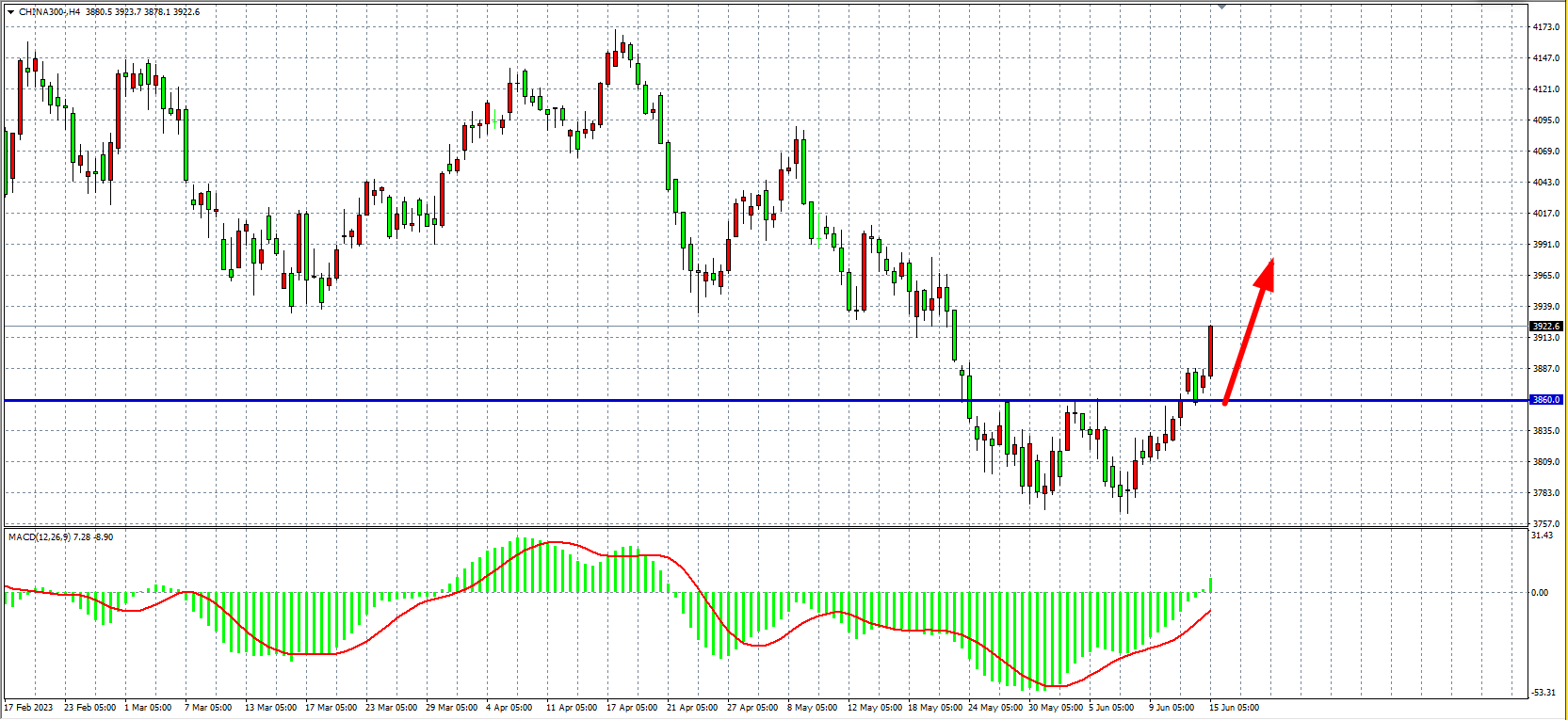Image resolution: width=1568 pixels, height=720 pixels.
Task: Click the gray chart shift marker triangle
Action: tap(1222, 7)
